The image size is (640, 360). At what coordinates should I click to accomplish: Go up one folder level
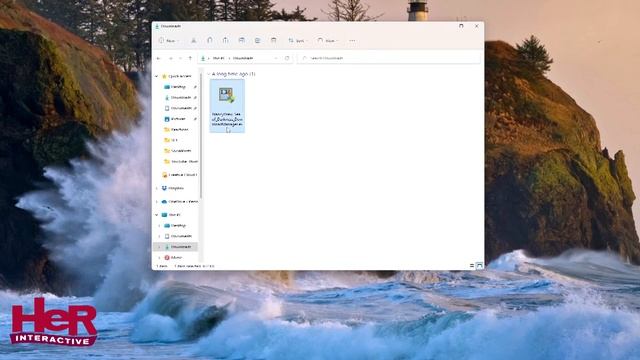[x=190, y=58]
